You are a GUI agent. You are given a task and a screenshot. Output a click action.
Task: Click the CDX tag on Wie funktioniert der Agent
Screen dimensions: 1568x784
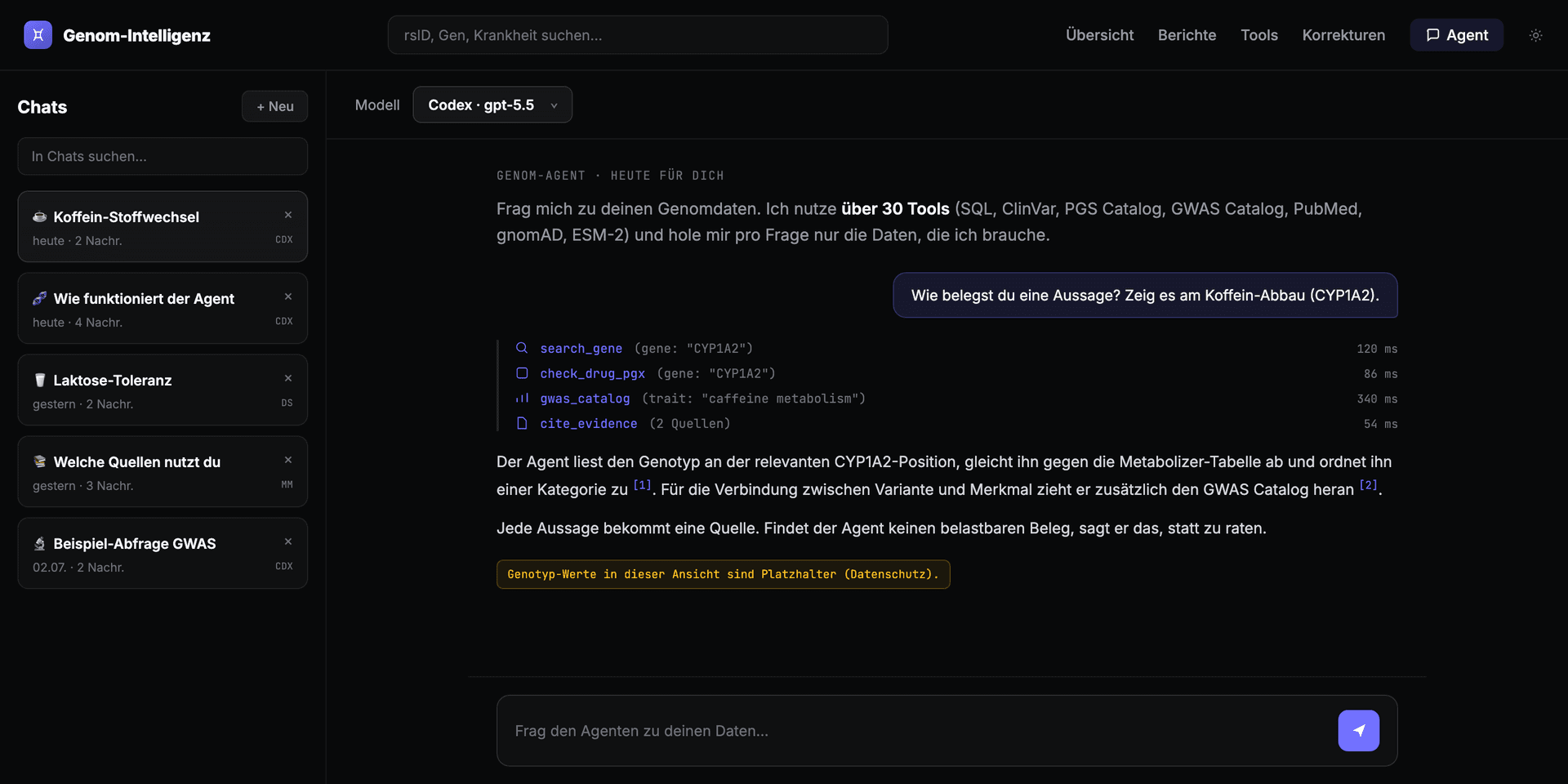coord(284,322)
